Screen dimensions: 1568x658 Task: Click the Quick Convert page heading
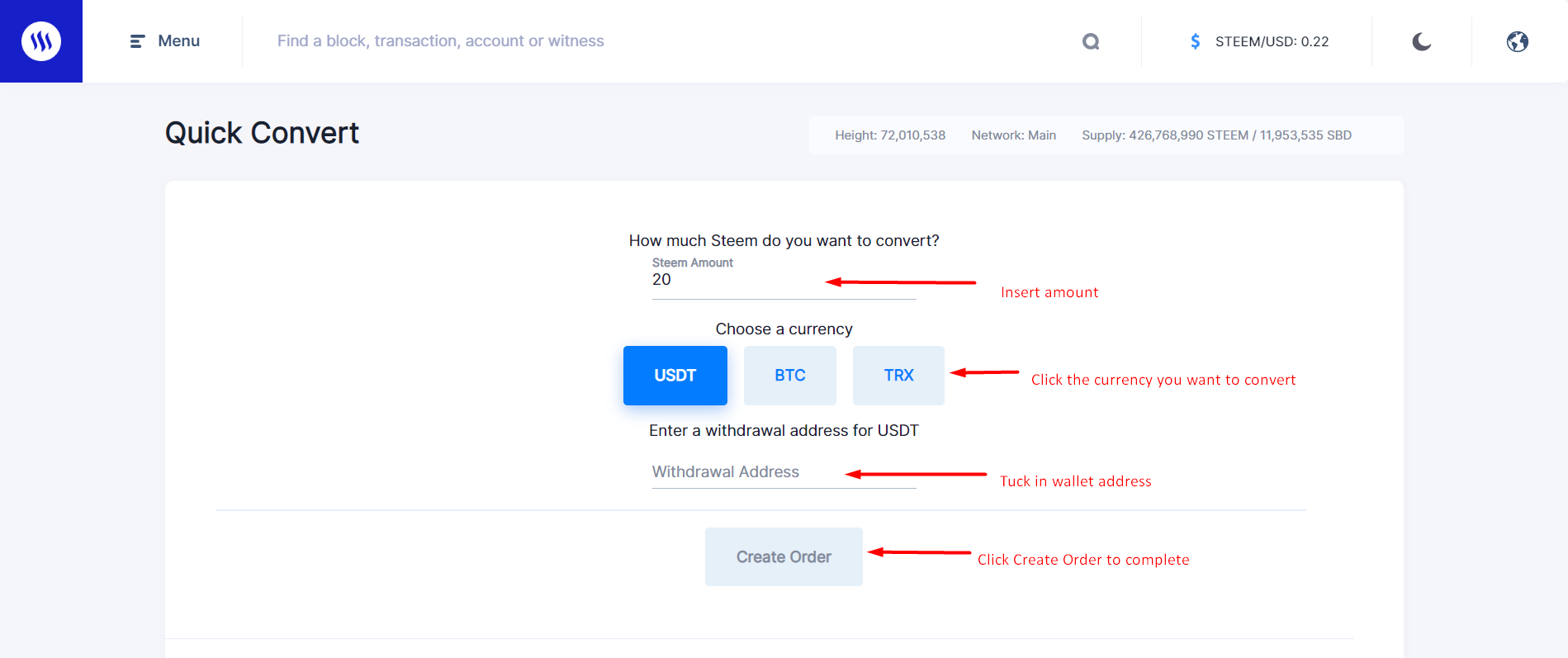(262, 133)
